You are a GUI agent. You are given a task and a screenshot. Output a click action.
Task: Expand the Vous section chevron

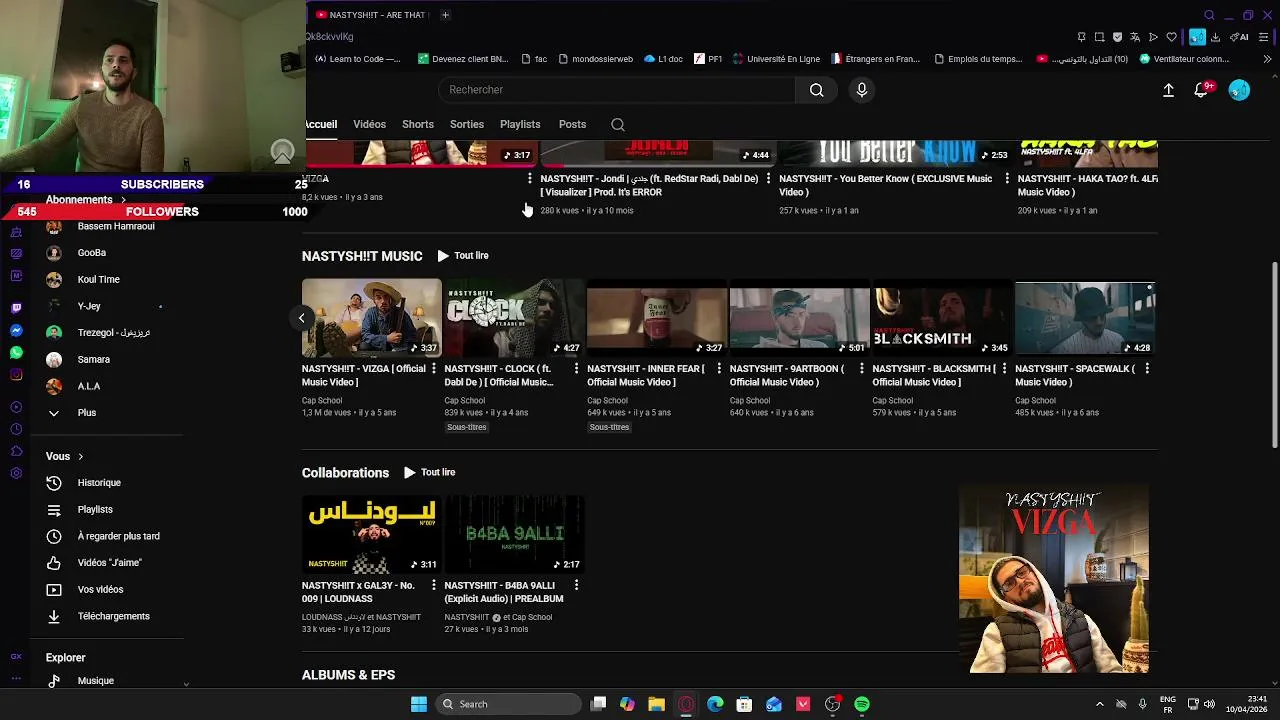[80, 457]
